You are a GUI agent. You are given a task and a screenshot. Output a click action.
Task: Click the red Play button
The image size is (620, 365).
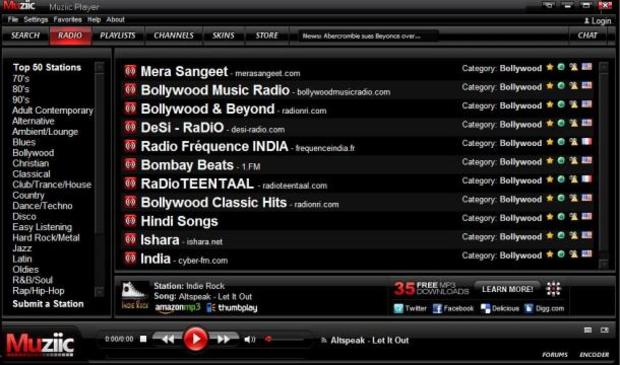pos(195,339)
